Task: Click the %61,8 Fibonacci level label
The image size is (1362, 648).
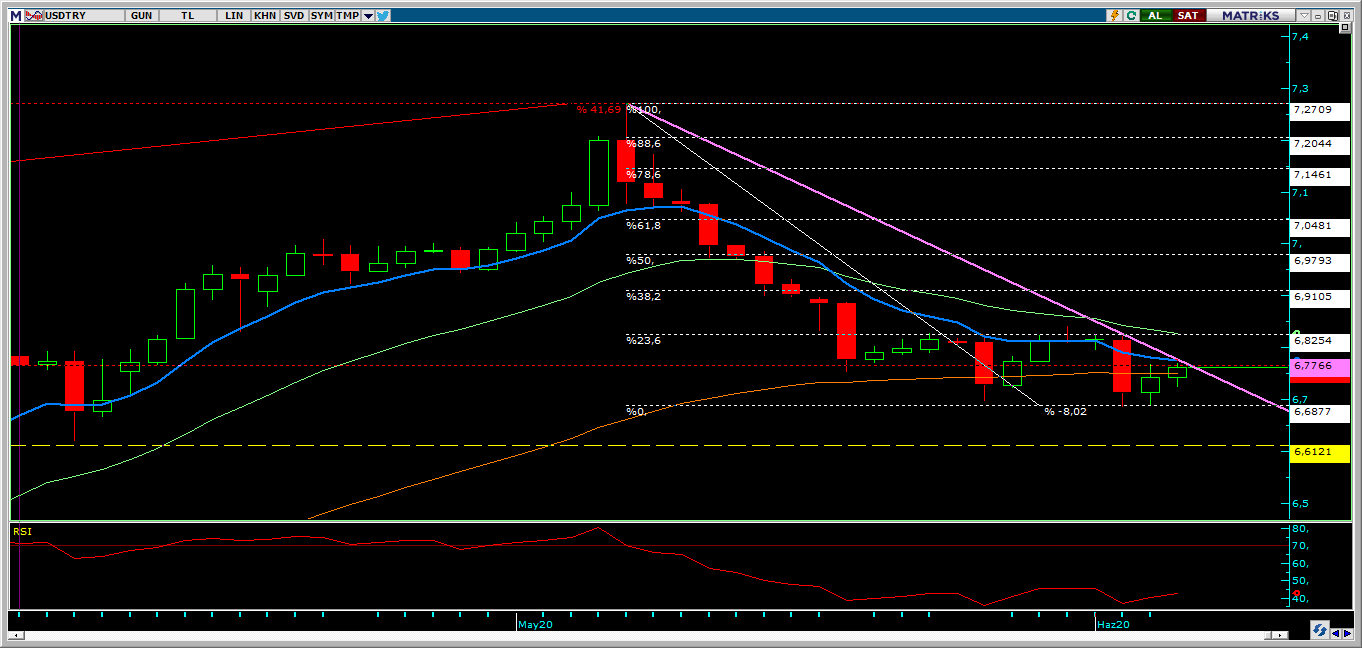Action: [x=643, y=226]
